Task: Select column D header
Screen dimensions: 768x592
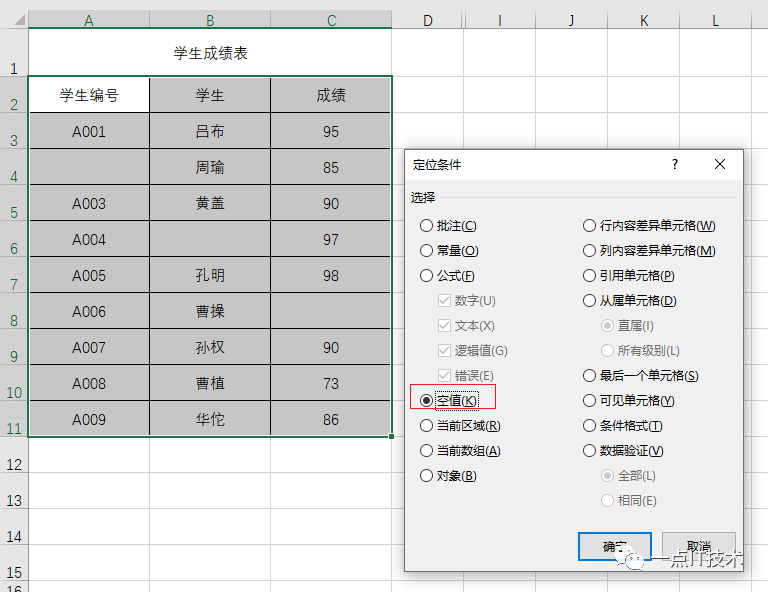Action: [428, 21]
